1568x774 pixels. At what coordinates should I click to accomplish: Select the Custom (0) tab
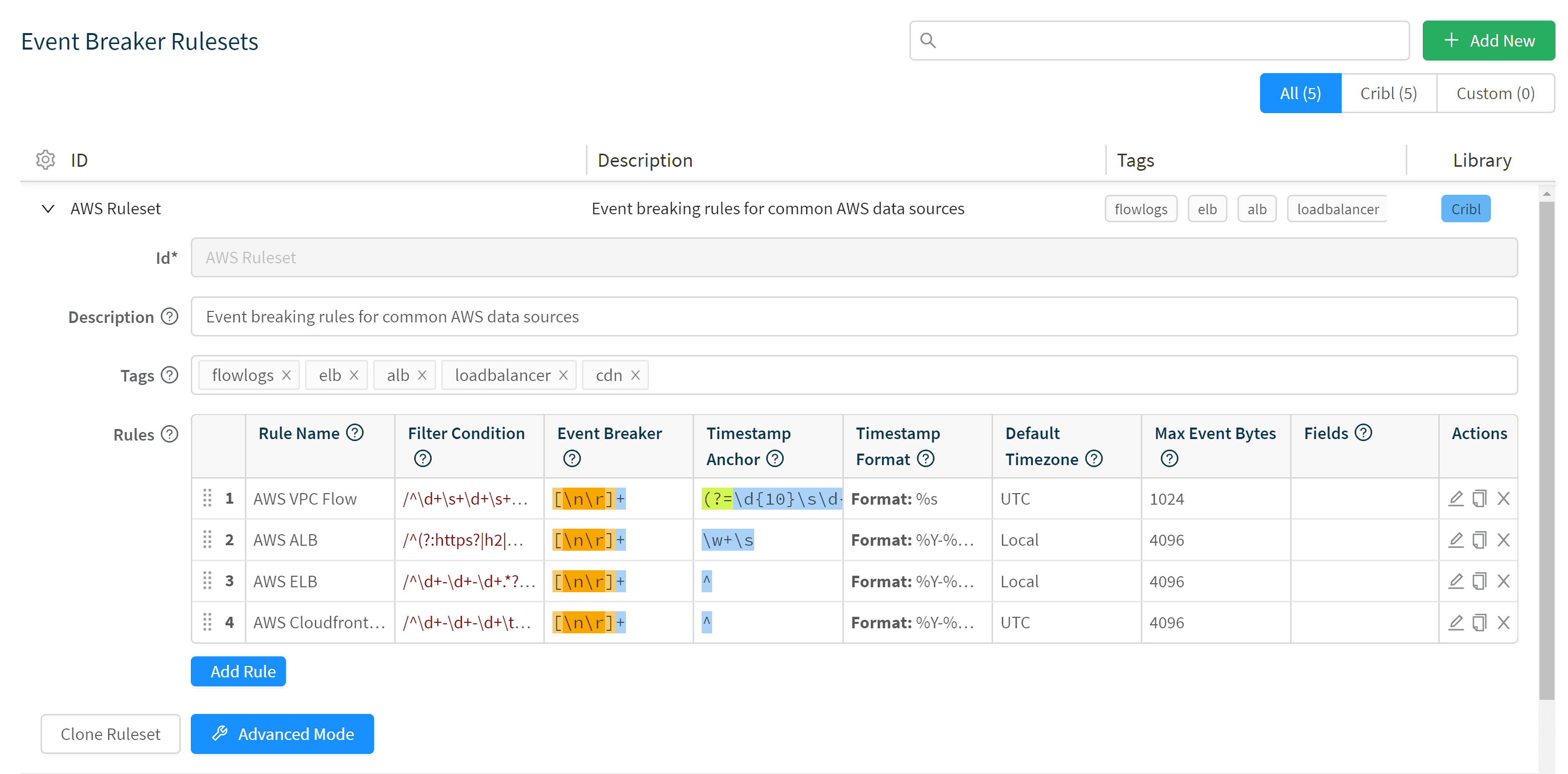1495,93
